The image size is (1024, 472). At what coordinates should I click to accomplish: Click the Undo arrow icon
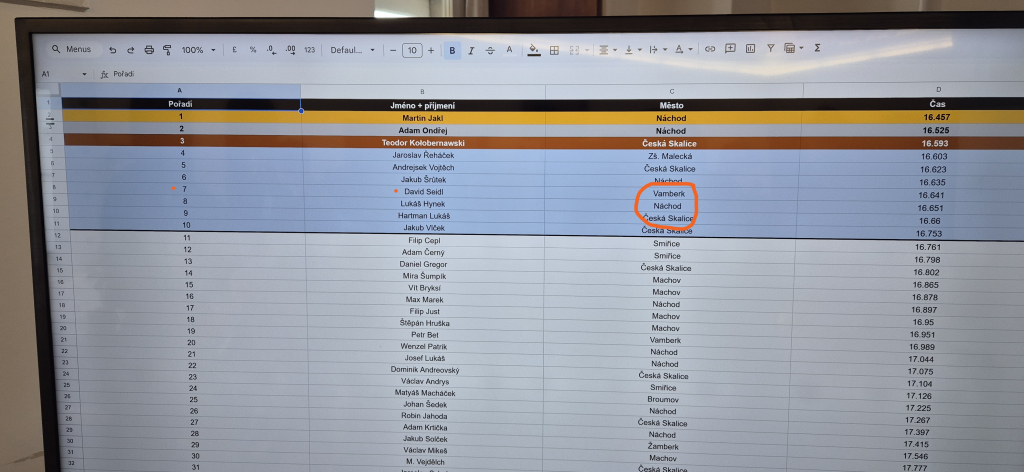click(x=113, y=50)
